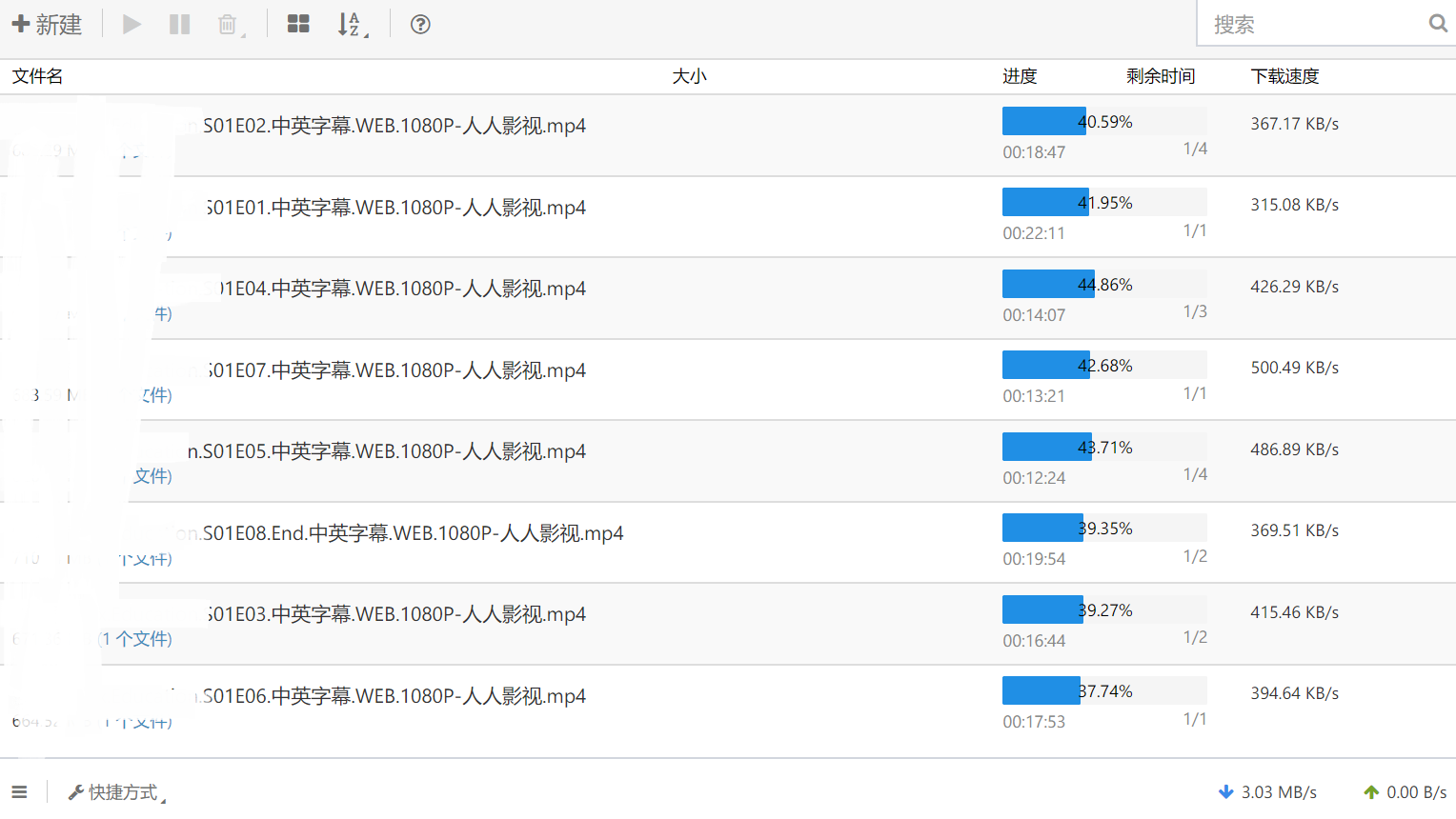Click the 369.51 KB/s speed value
The image size is (1456, 819).
(x=1295, y=530)
